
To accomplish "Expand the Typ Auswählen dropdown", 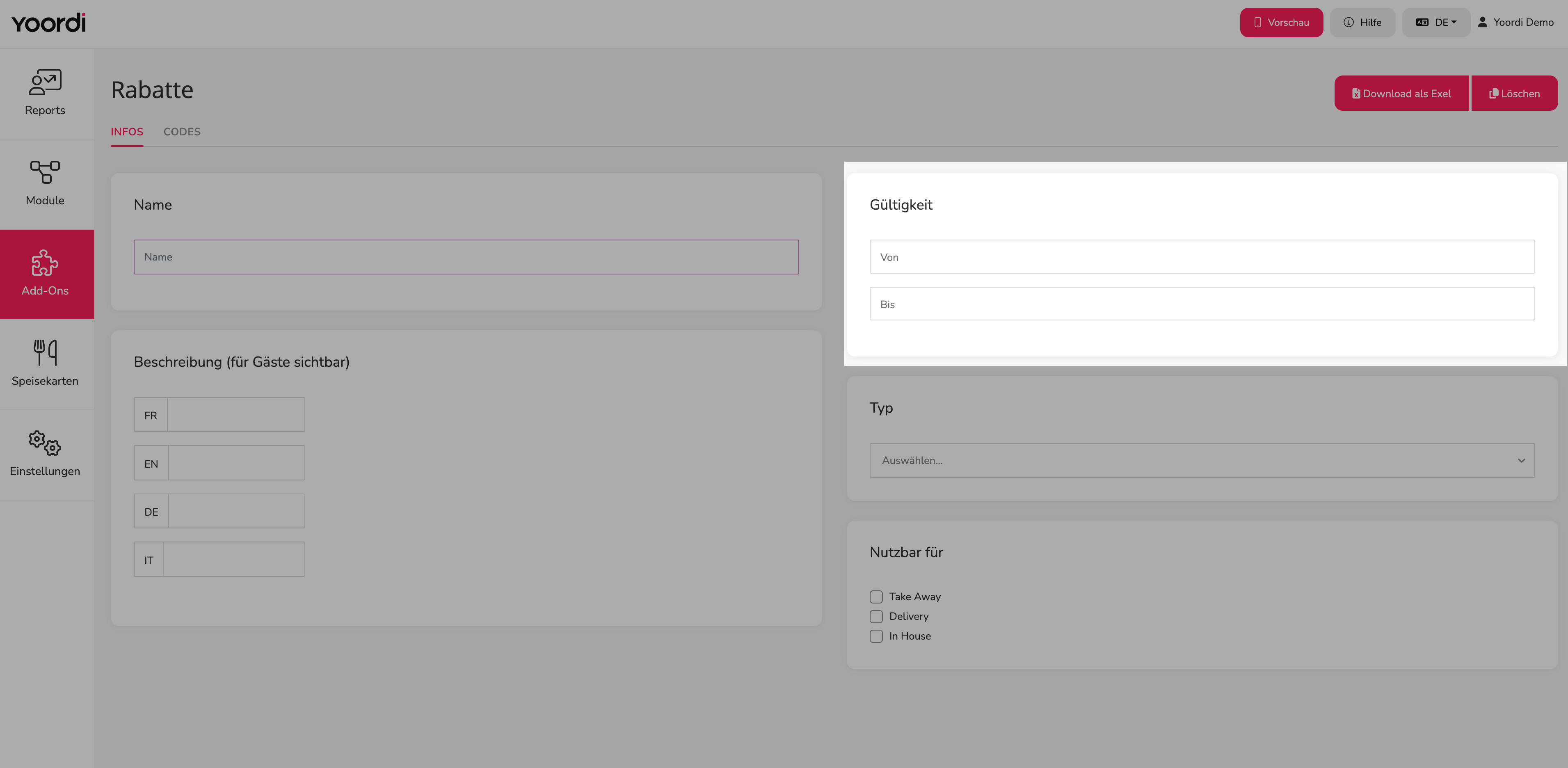I will tap(1202, 460).
